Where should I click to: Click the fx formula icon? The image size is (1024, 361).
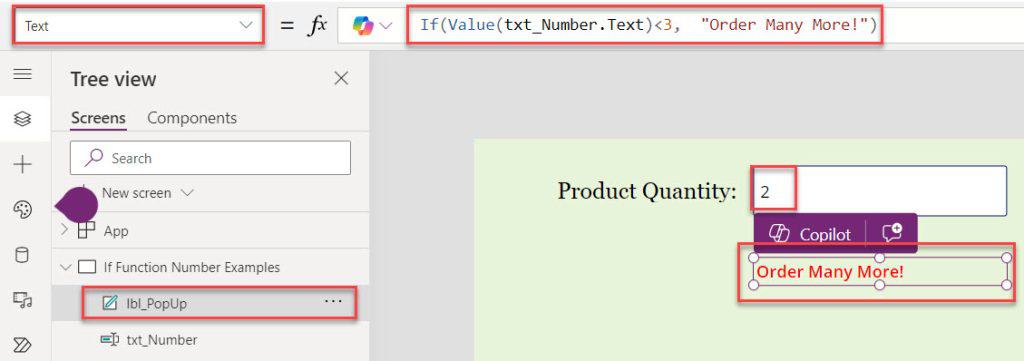tap(317, 26)
